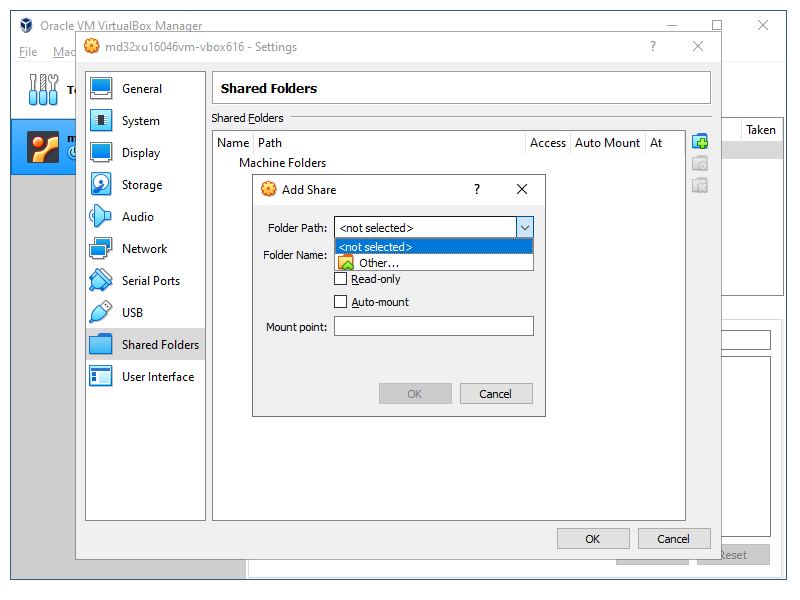The height and width of the screenshot is (600, 800).
Task: Toggle the Auto-mount checkbox
Action: [x=341, y=302]
